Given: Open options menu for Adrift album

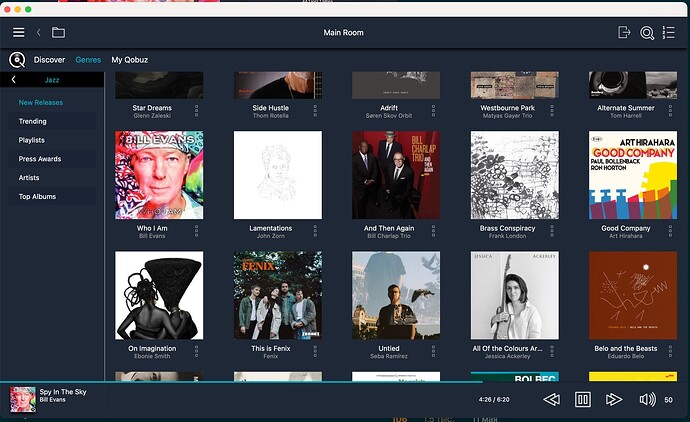Looking at the screenshot, I should [433, 111].
